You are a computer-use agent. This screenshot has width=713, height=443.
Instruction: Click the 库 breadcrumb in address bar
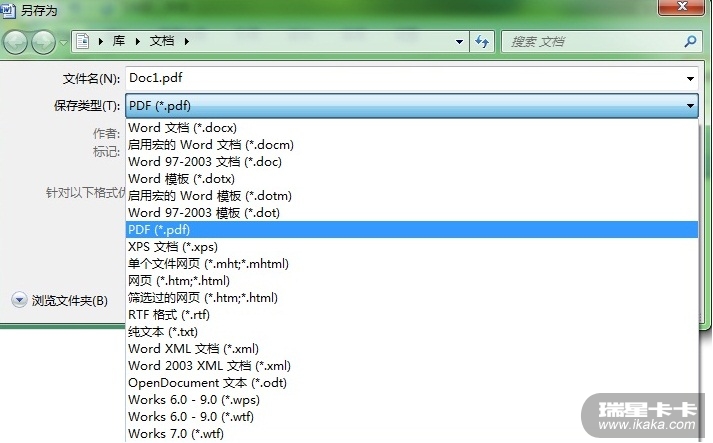(x=119, y=41)
